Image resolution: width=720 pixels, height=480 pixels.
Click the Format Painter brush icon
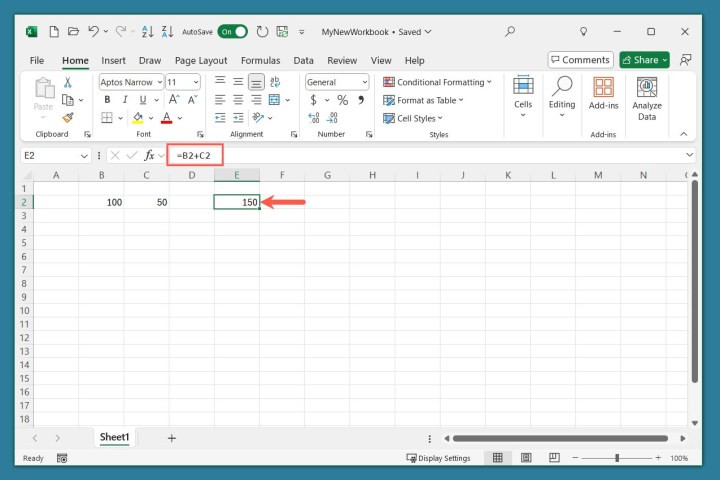pos(68,118)
